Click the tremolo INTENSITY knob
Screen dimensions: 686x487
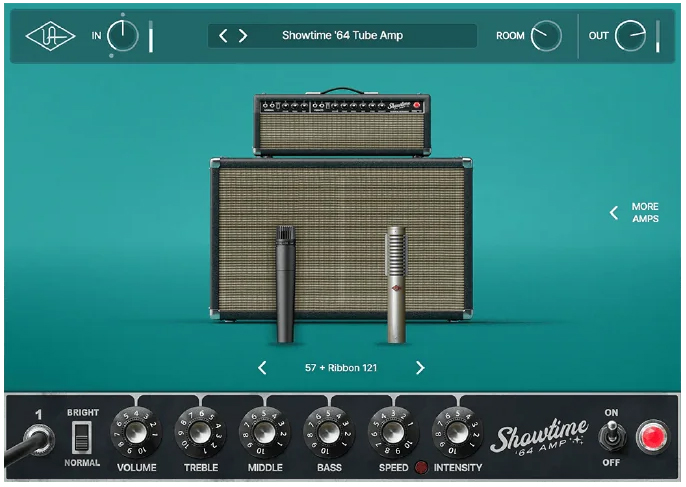tap(458, 433)
